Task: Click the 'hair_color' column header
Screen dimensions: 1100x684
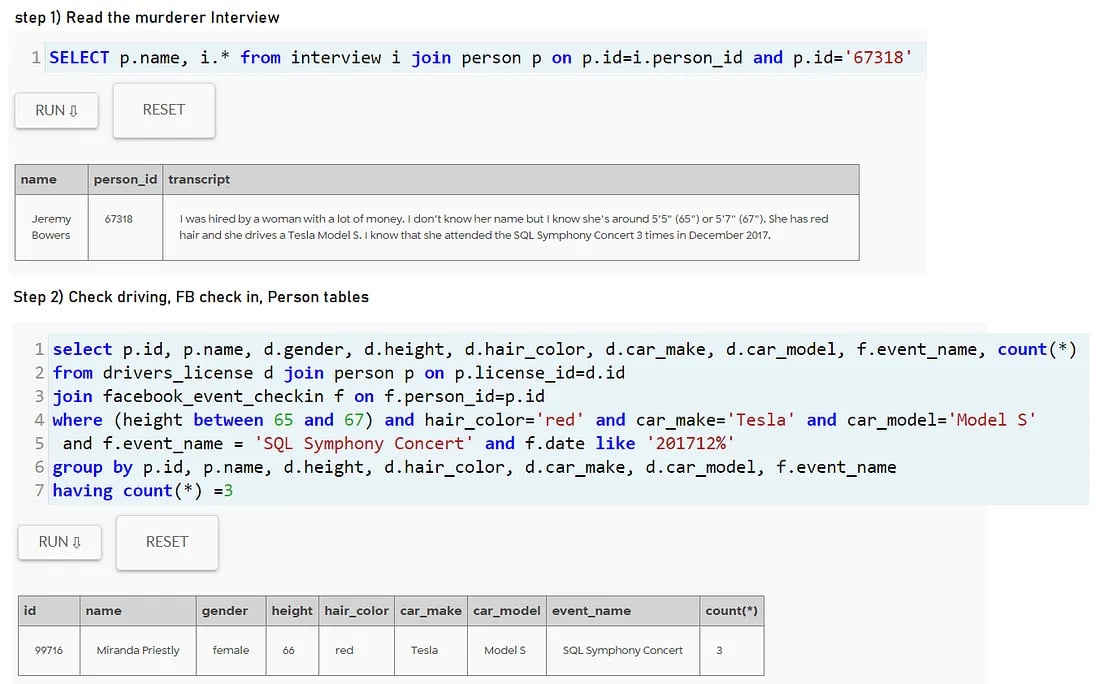Action: coord(356,611)
